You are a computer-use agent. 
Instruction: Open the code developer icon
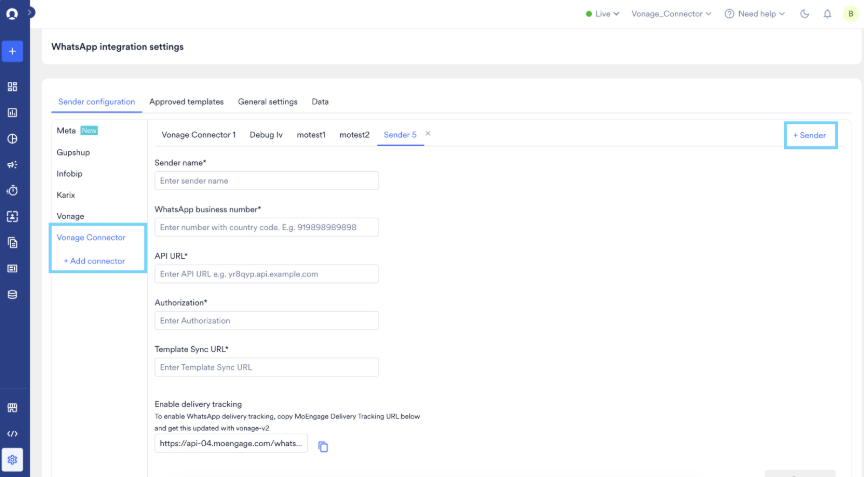click(12, 434)
